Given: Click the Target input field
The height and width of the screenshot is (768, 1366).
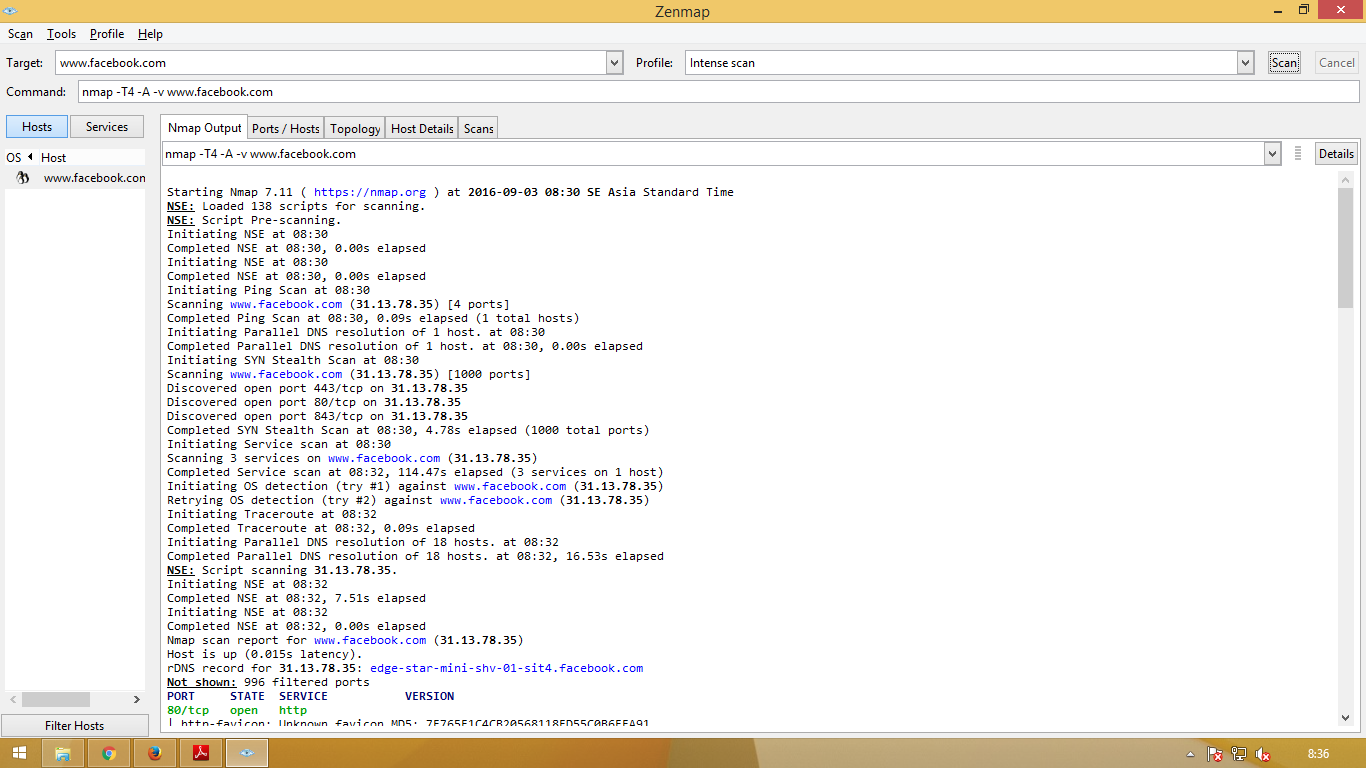Looking at the screenshot, I should pyautogui.click(x=331, y=63).
